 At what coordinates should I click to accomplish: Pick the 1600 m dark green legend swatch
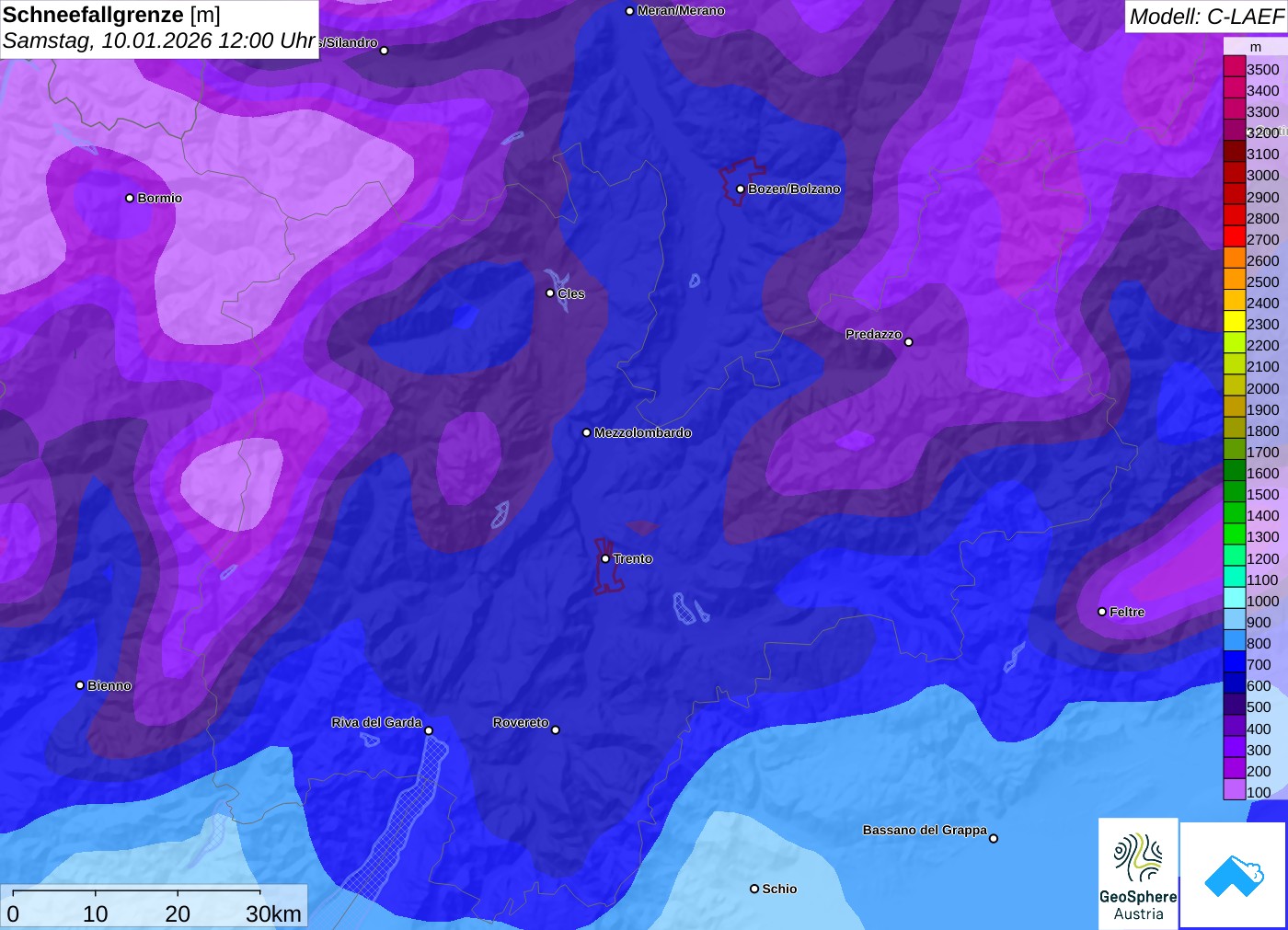(1235, 472)
